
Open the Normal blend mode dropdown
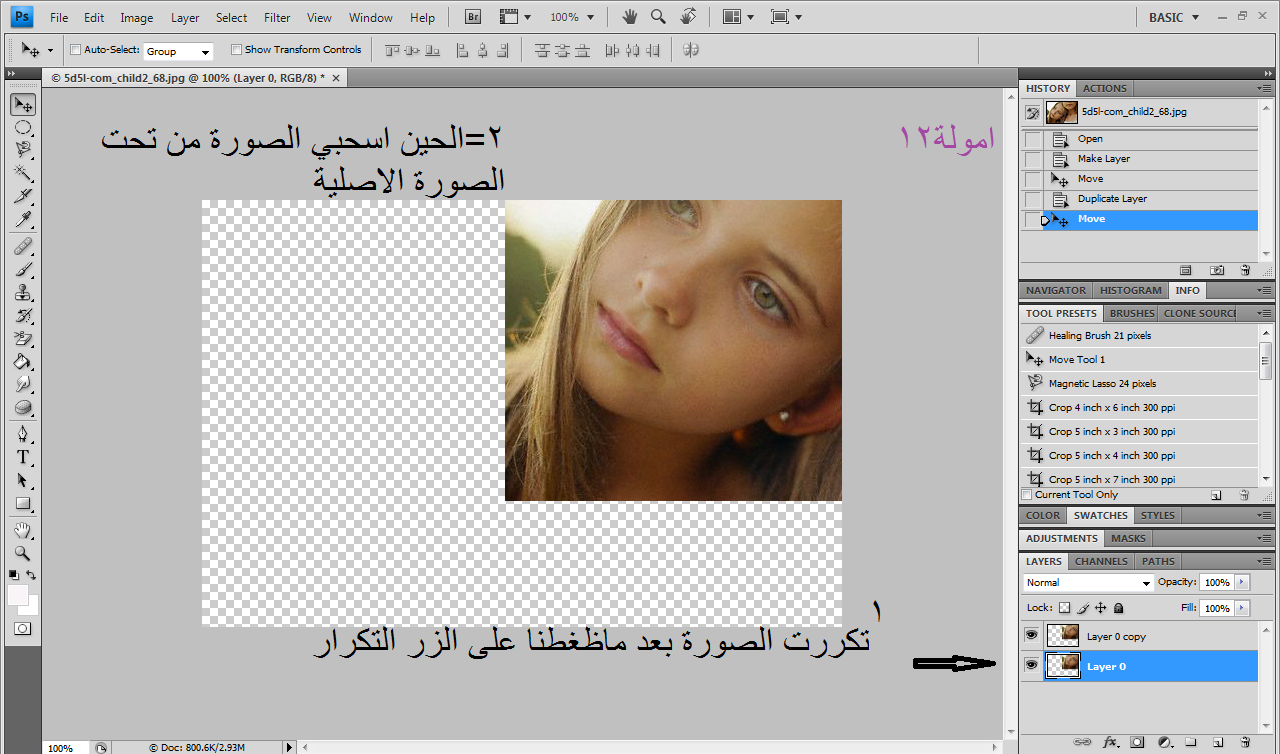tap(1088, 583)
